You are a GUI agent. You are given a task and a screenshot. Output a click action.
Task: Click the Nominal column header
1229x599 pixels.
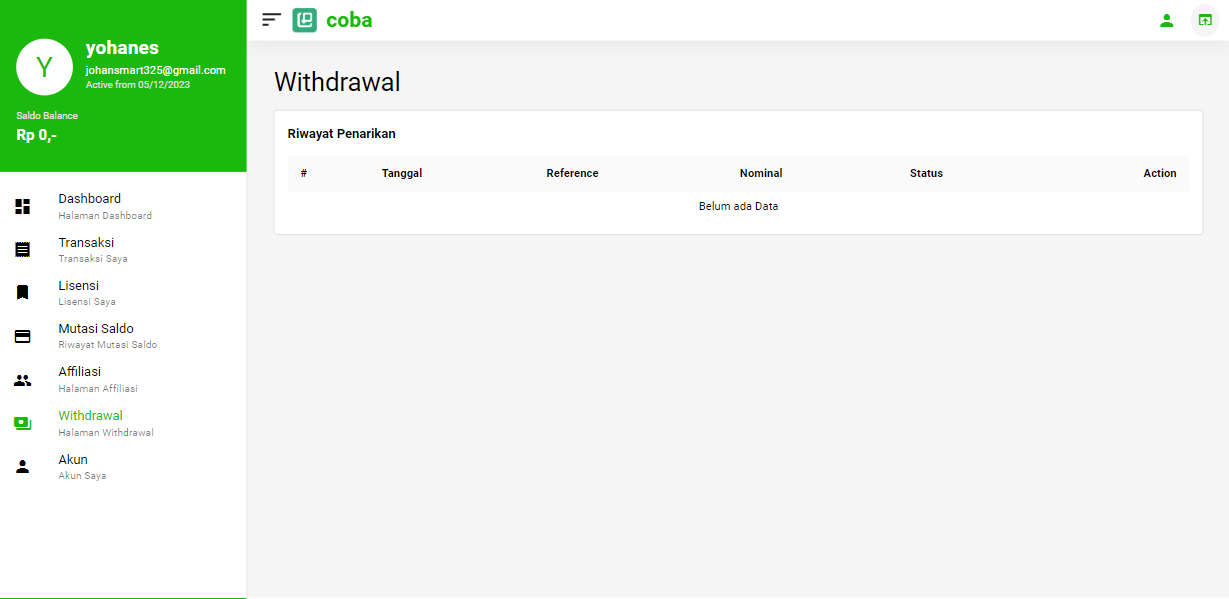pos(761,174)
